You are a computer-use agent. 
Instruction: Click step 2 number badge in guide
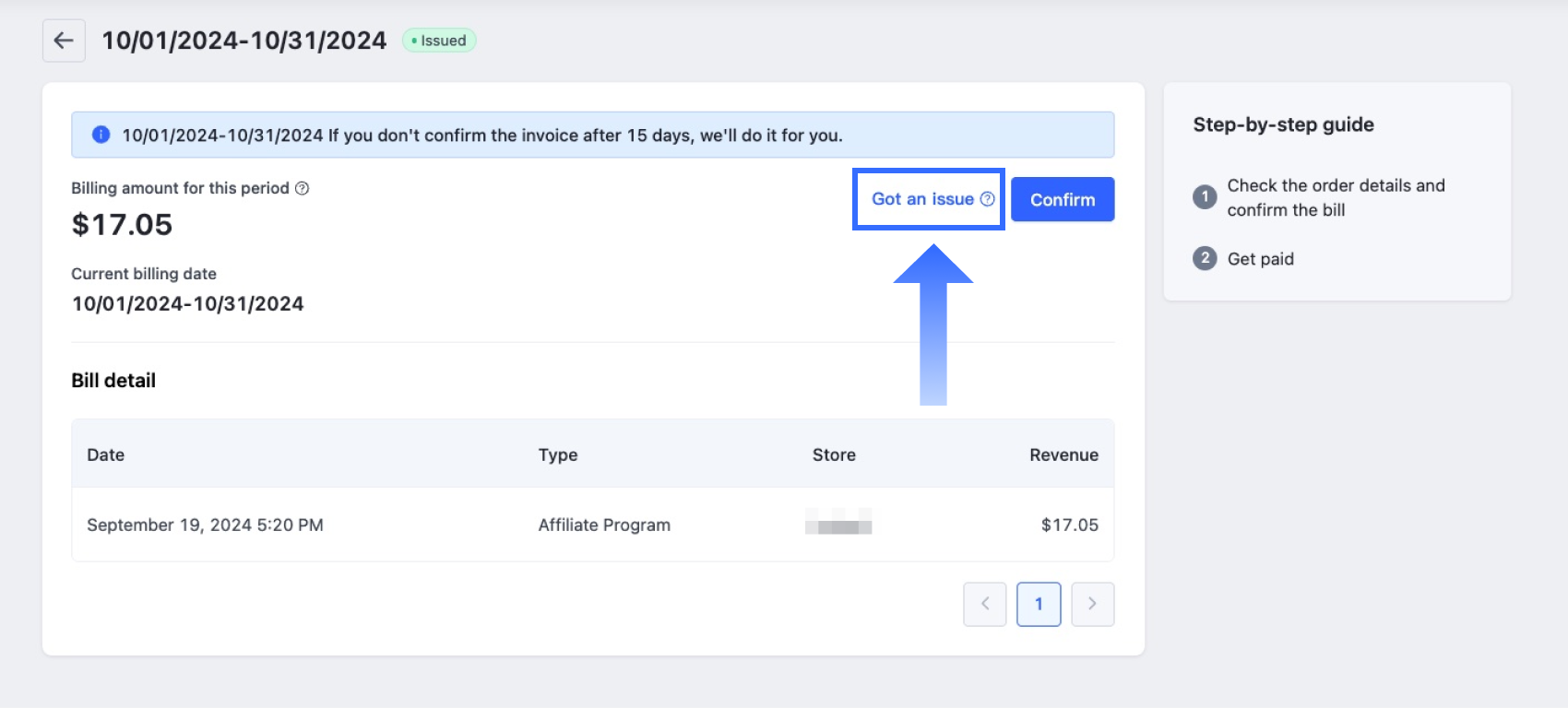[1205, 258]
